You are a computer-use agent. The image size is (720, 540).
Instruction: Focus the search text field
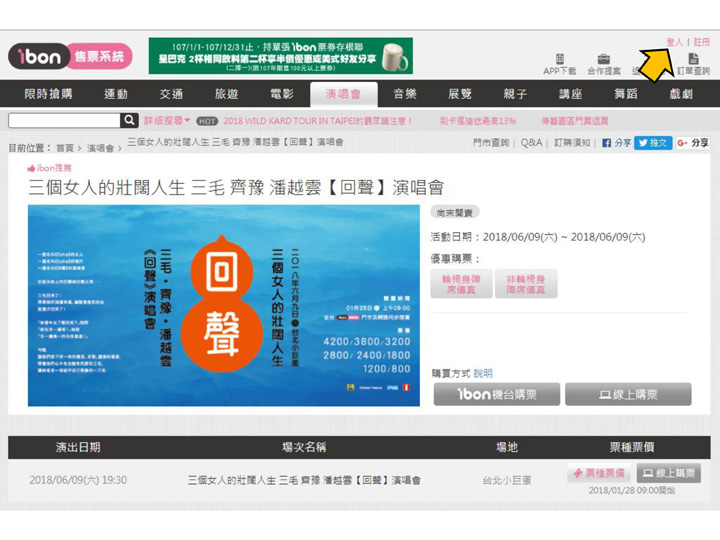[x=64, y=120]
